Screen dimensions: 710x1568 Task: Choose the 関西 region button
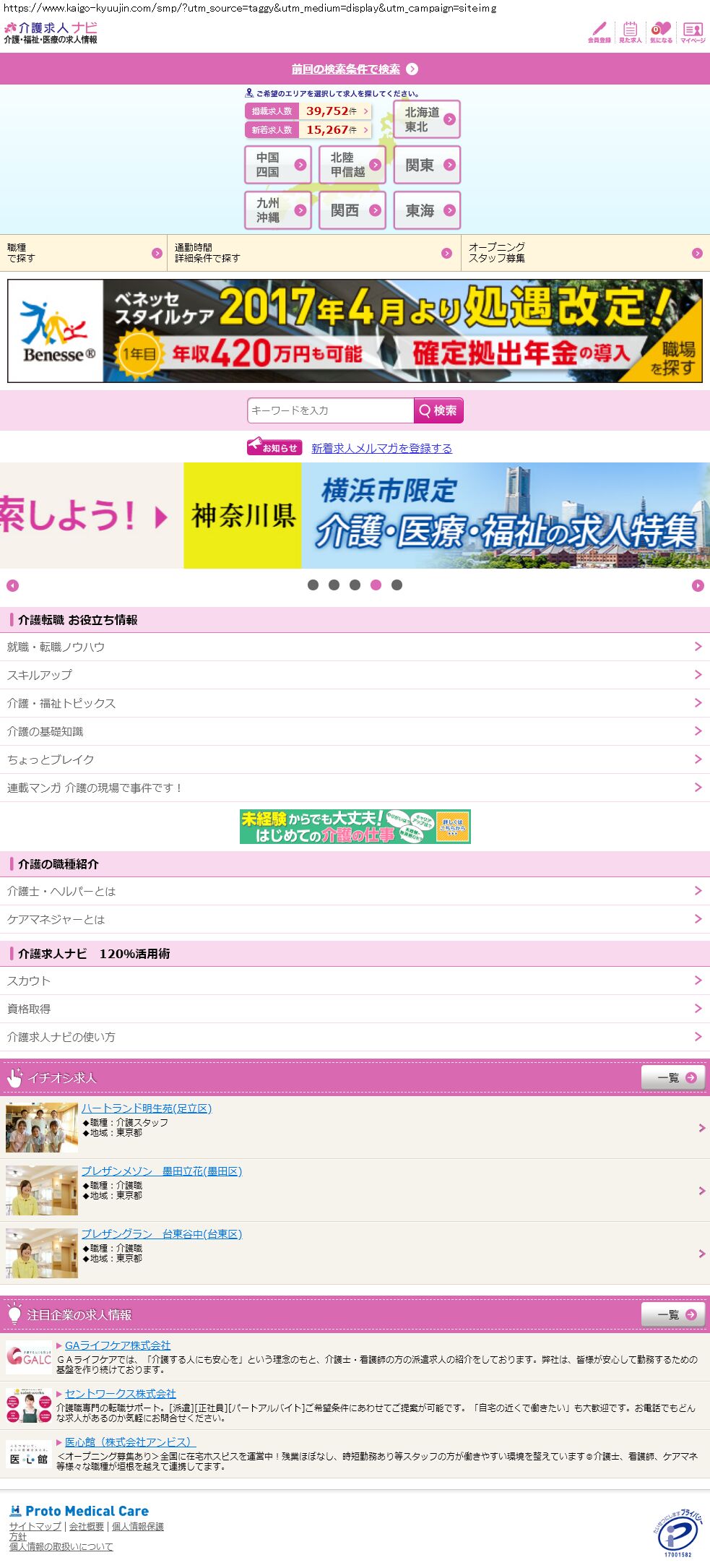(x=352, y=210)
